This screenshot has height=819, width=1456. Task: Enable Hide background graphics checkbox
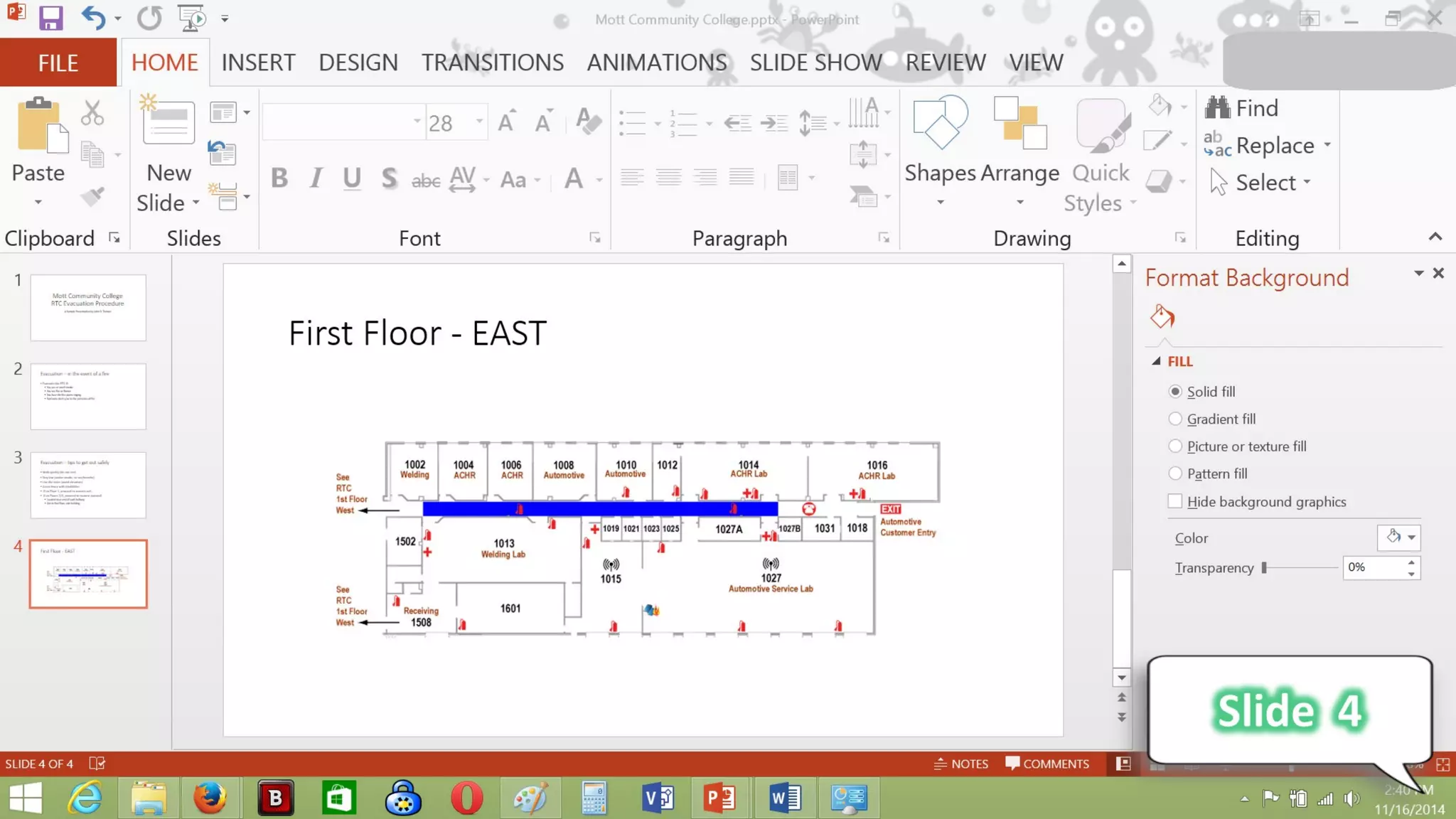click(1175, 502)
